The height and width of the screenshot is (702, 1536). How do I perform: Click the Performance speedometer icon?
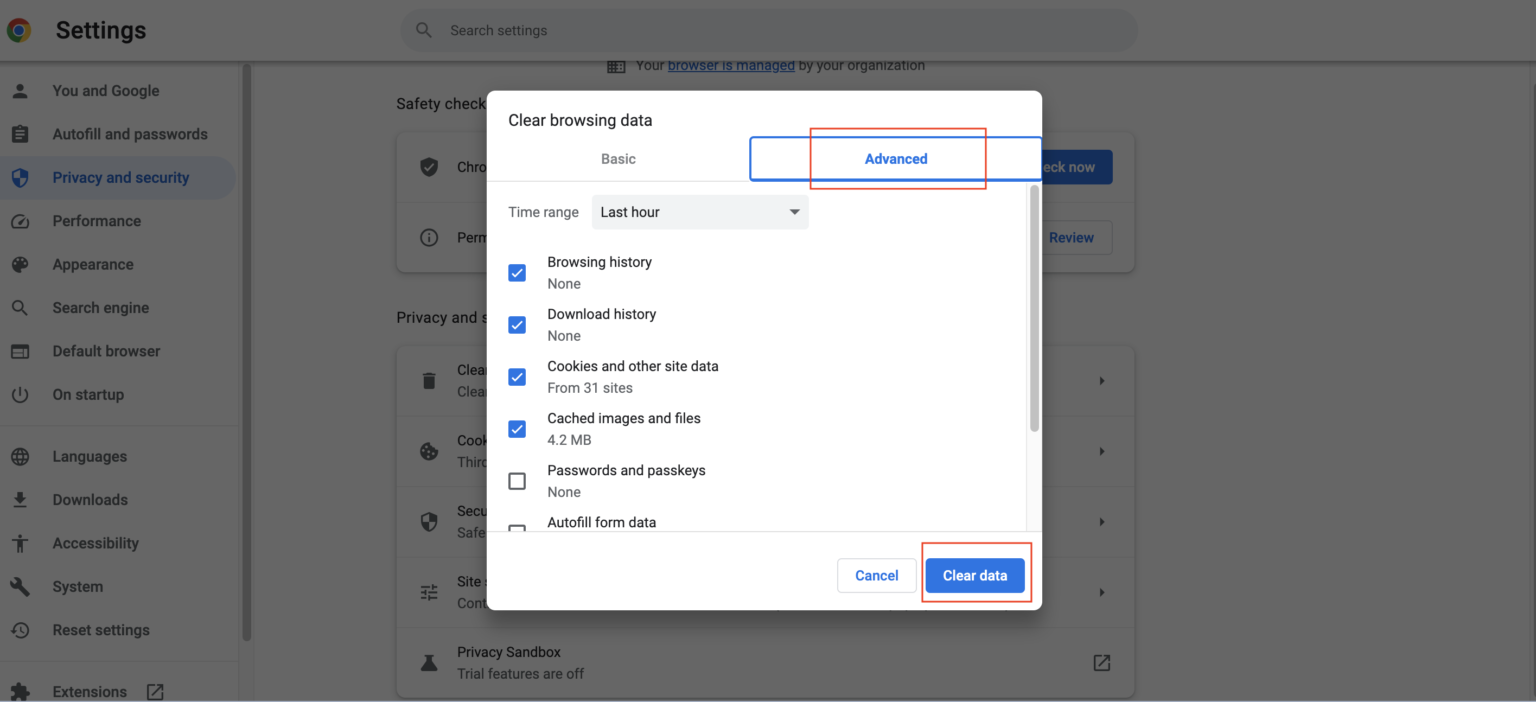(x=22, y=221)
